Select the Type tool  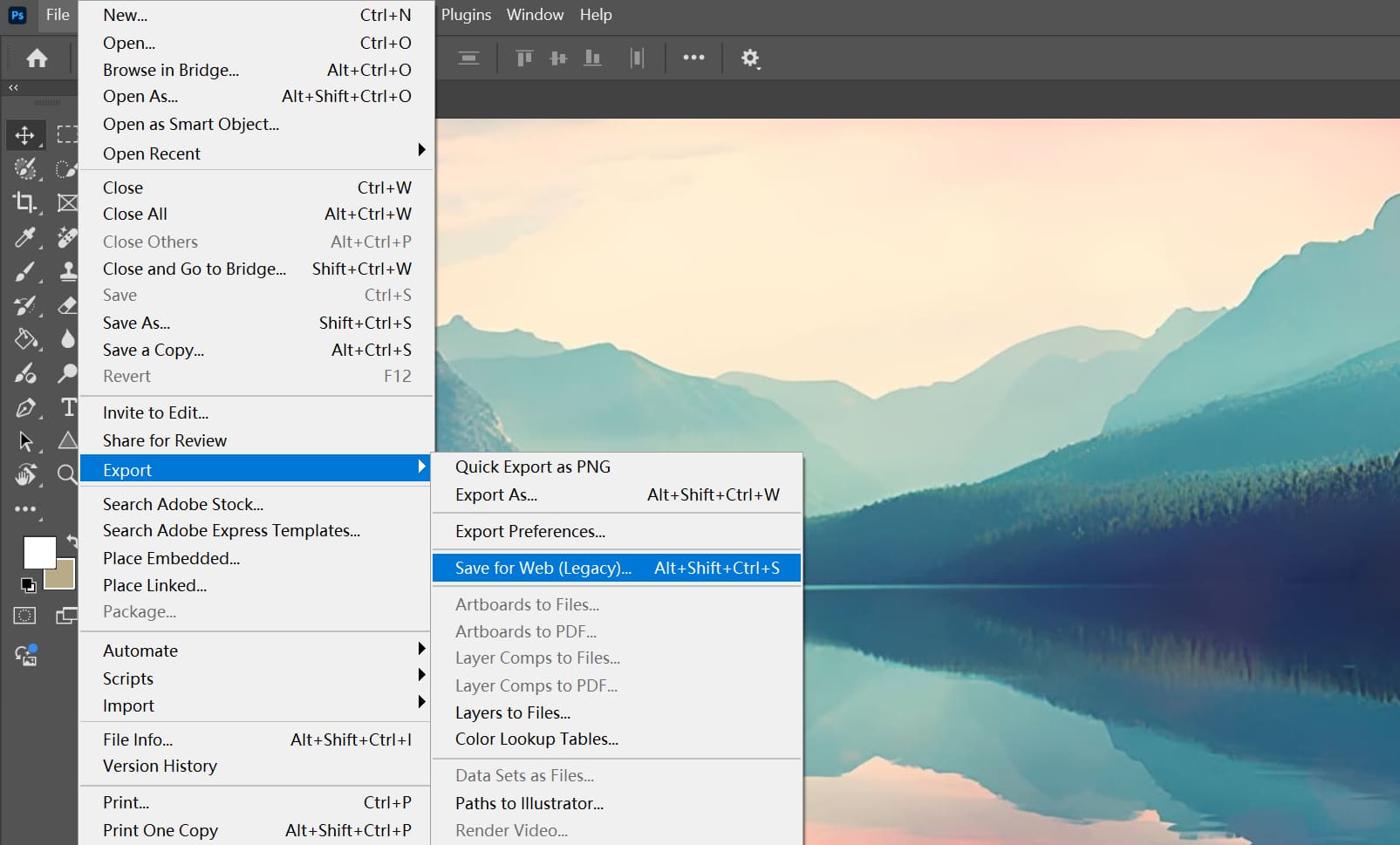pos(67,406)
